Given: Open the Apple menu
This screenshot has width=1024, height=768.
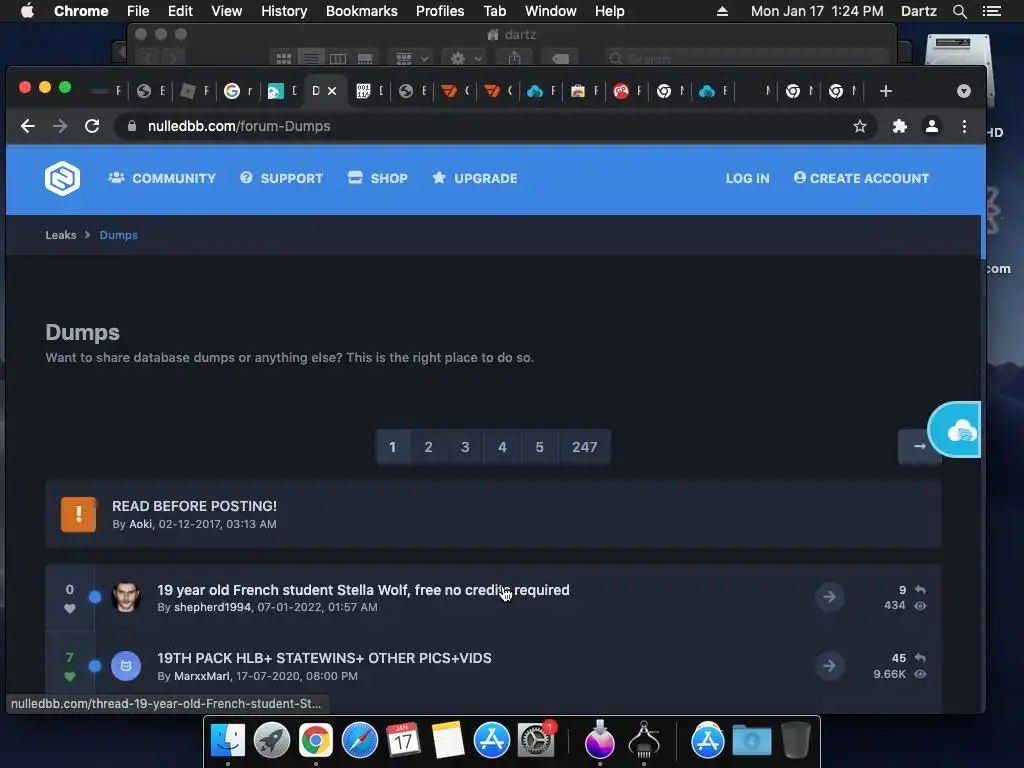Looking at the screenshot, I should (27, 11).
